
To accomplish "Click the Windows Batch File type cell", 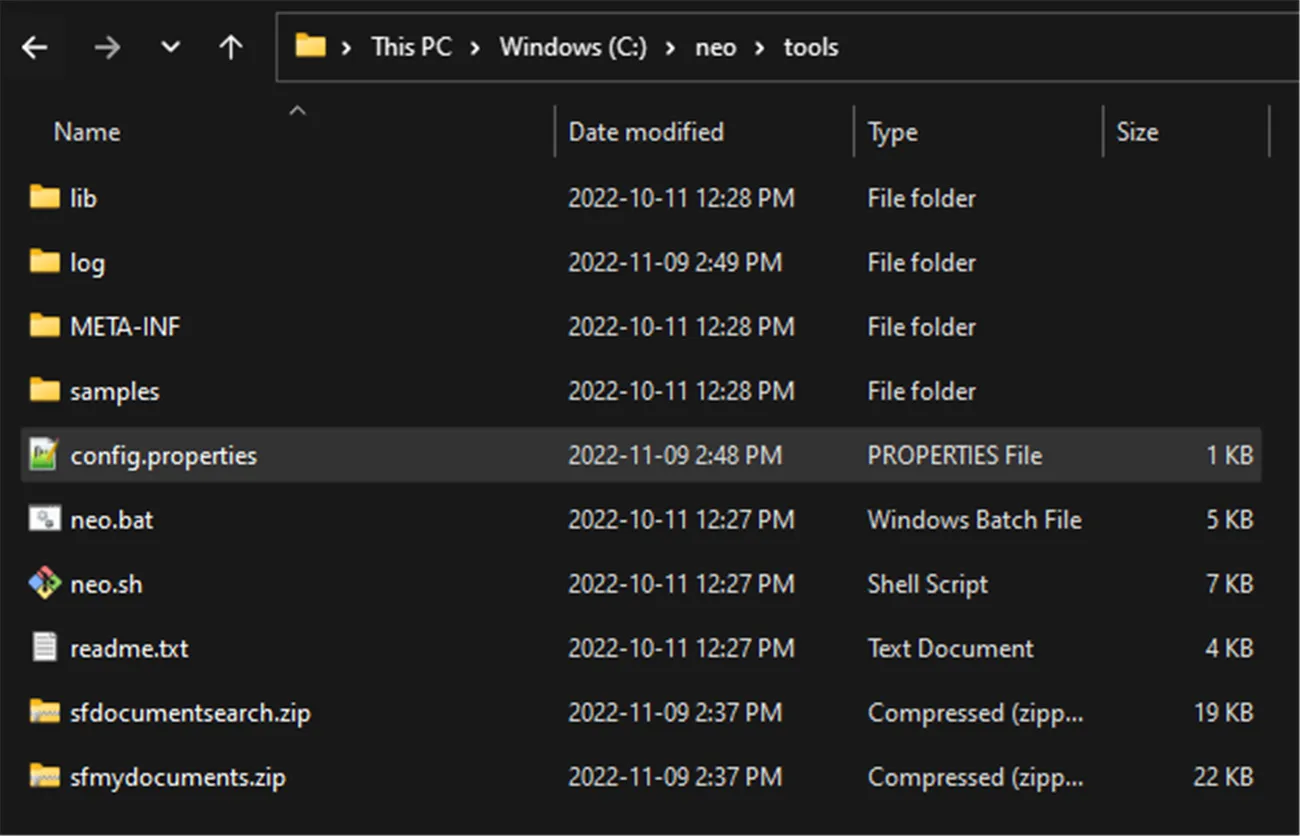I will tap(975, 519).
